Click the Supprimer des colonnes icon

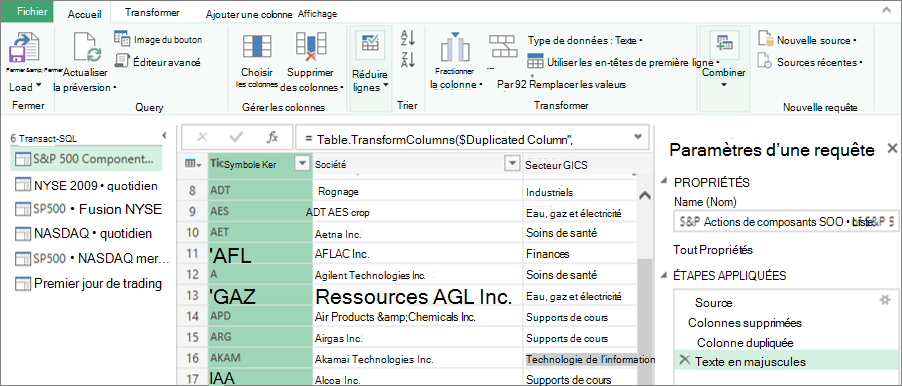click(311, 47)
